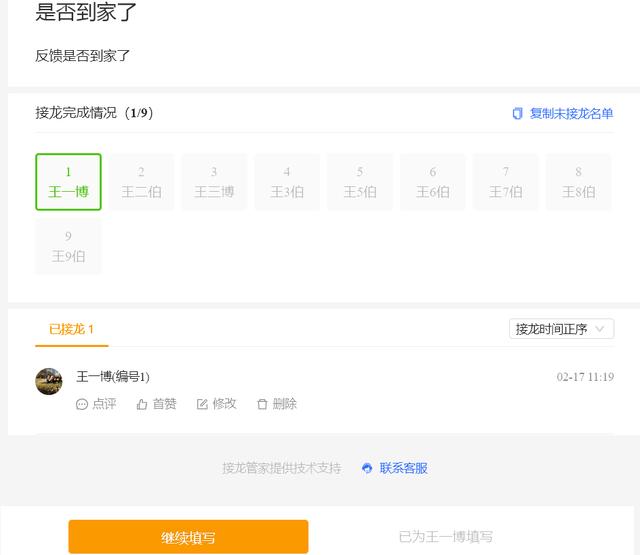Click the 点评 comment bubble icon
640x555 pixels.
82,404
